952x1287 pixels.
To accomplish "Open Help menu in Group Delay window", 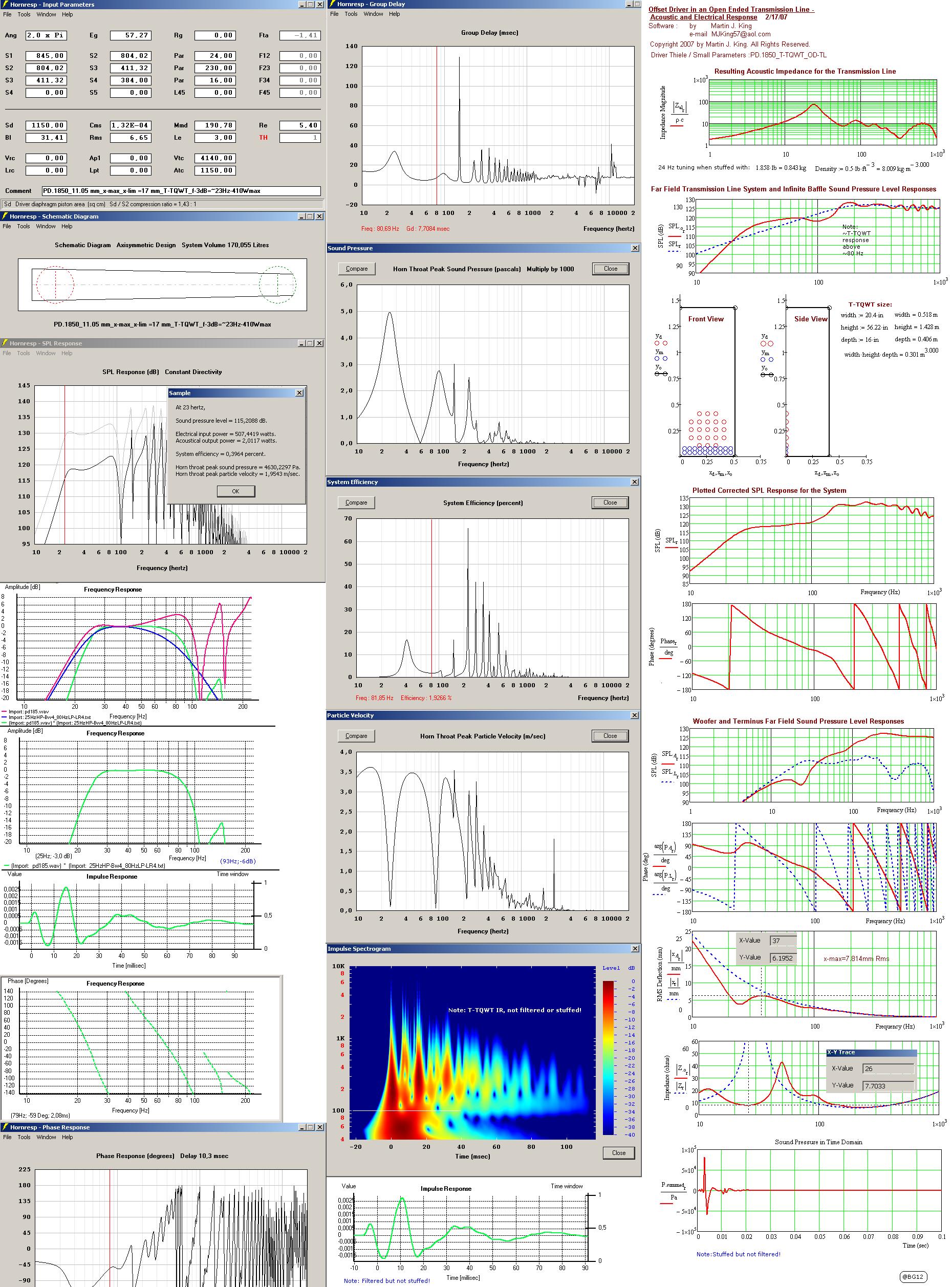I will click(394, 14).
